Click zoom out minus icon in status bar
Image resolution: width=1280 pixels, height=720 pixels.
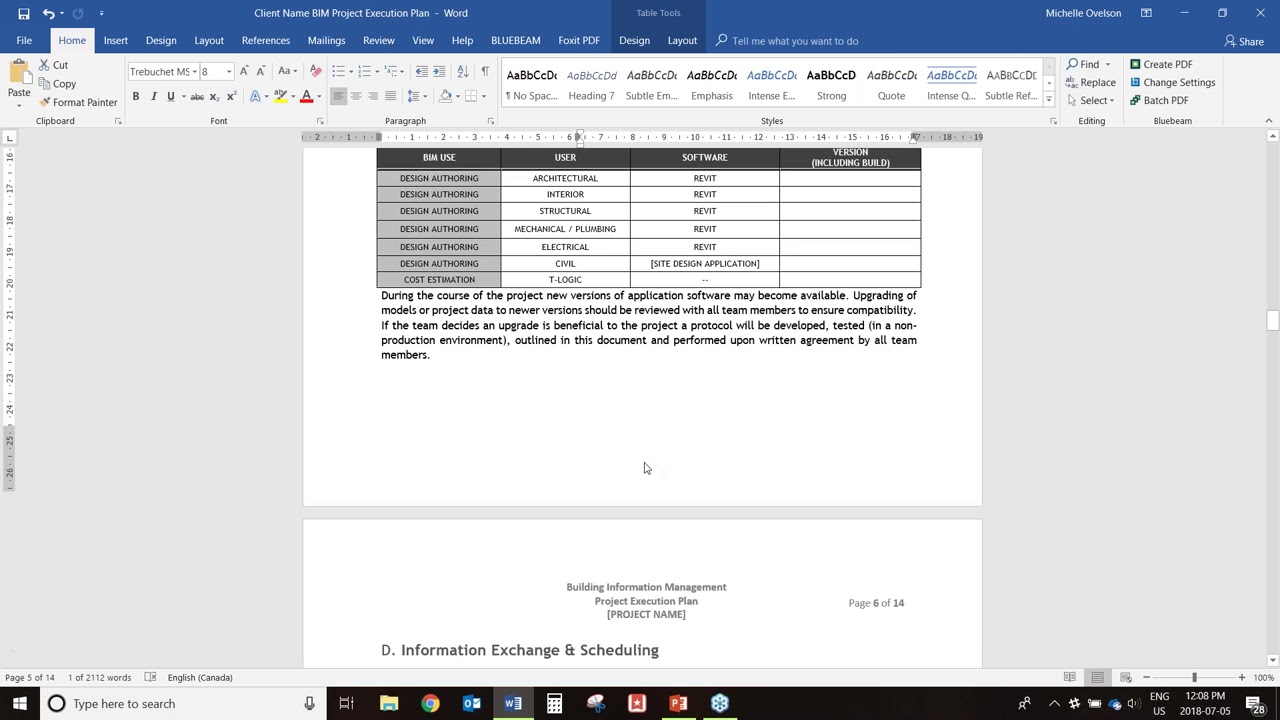click(x=1146, y=677)
